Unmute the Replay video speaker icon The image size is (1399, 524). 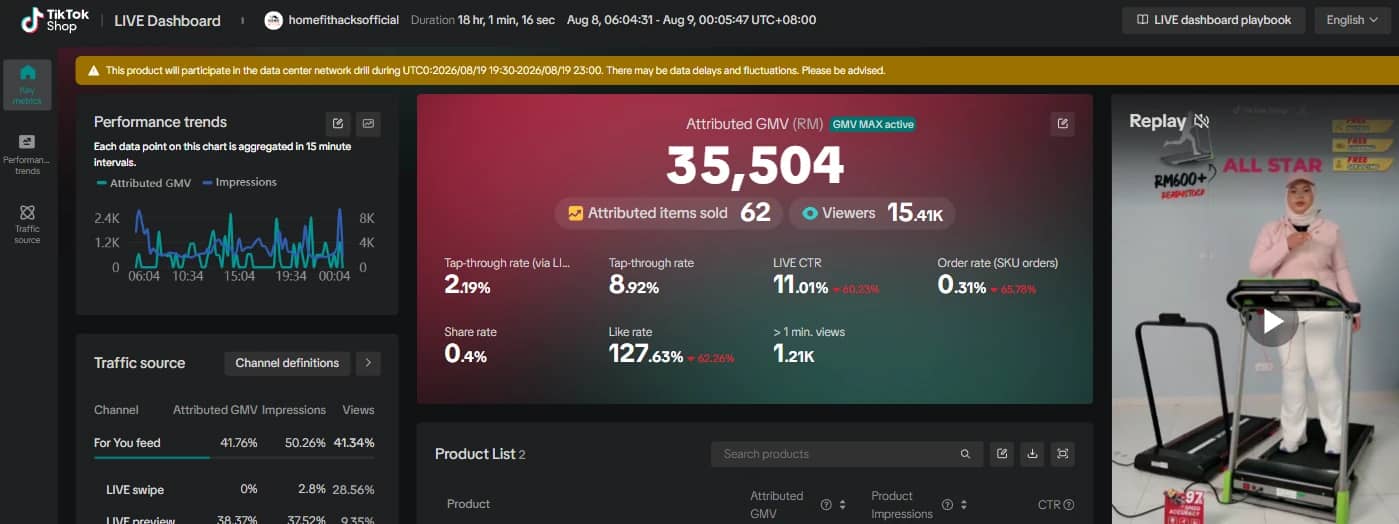[x=1201, y=121]
